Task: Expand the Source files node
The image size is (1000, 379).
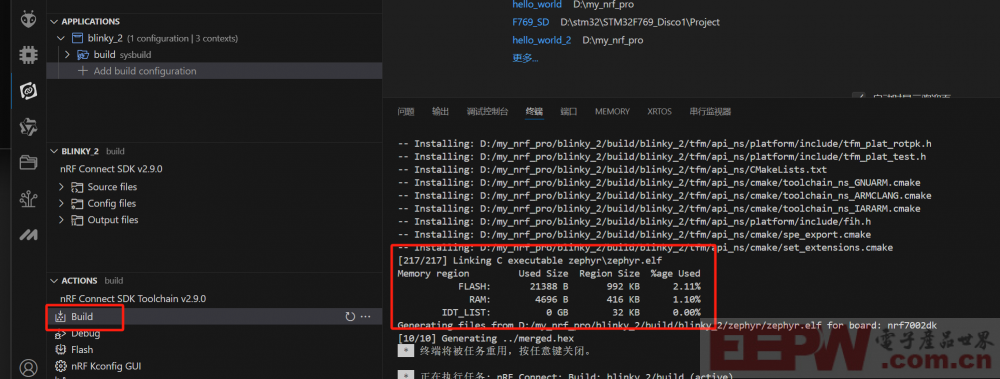Action: (61, 187)
